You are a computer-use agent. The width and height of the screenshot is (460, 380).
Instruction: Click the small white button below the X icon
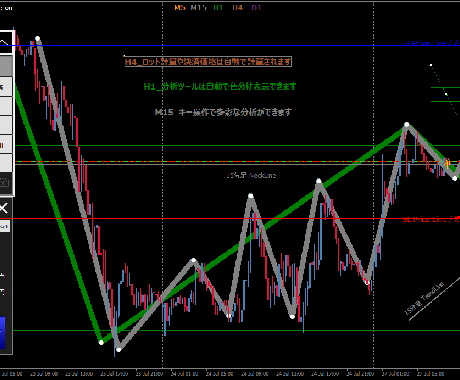pyautogui.click(x=5, y=226)
